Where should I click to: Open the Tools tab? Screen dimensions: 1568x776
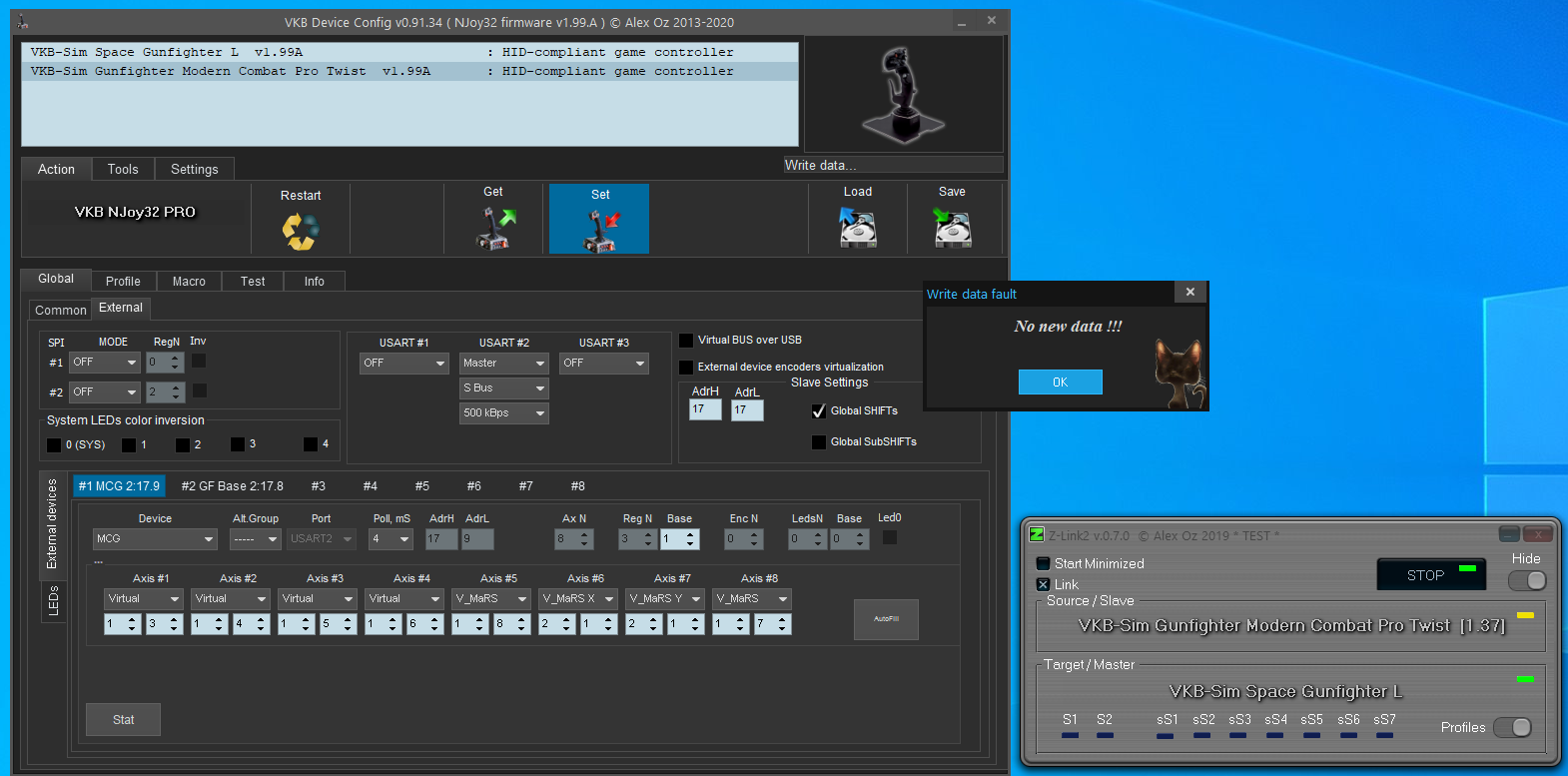[123, 170]
